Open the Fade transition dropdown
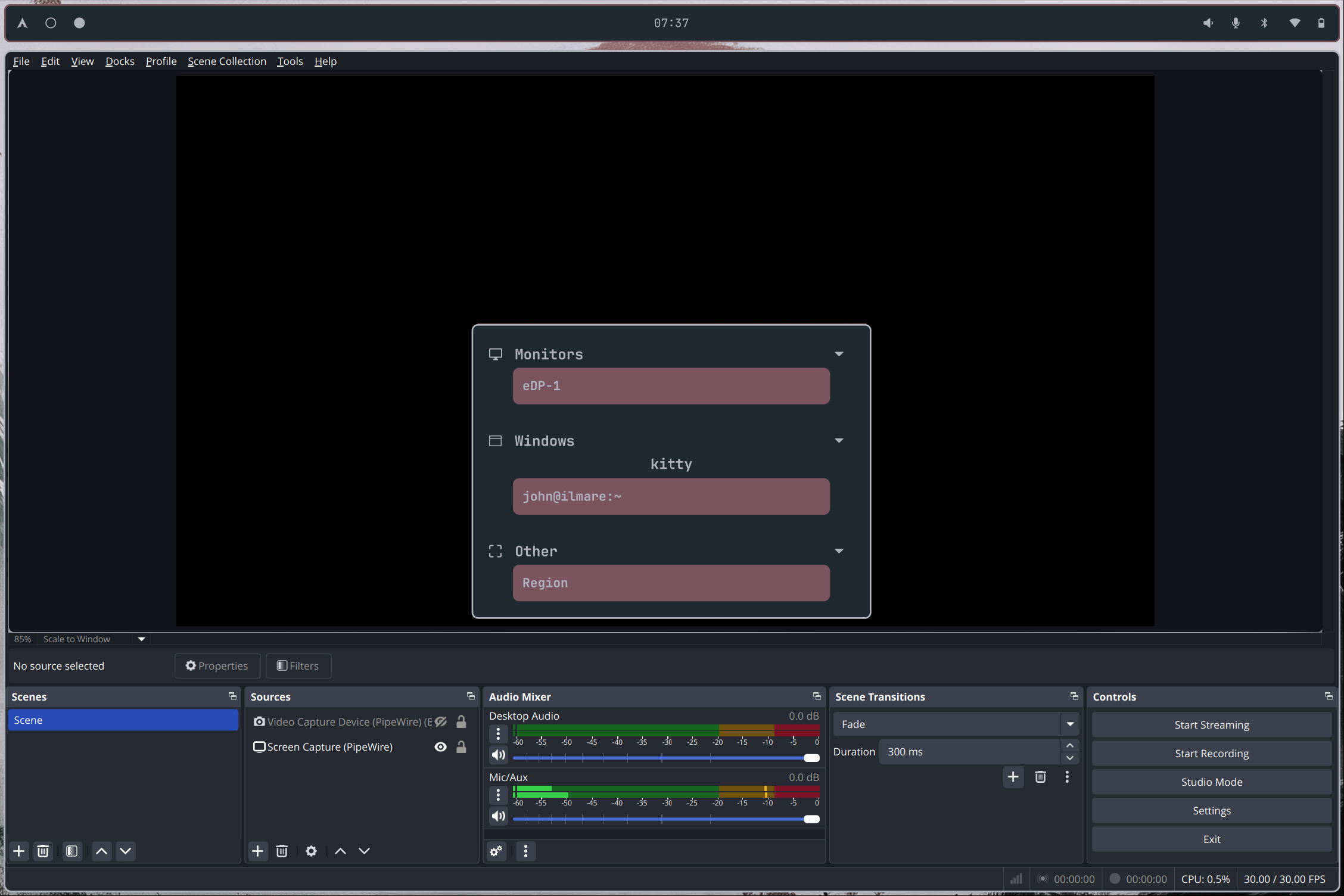1344x896 pixels. pyautogui.click(x=956, y=724)
